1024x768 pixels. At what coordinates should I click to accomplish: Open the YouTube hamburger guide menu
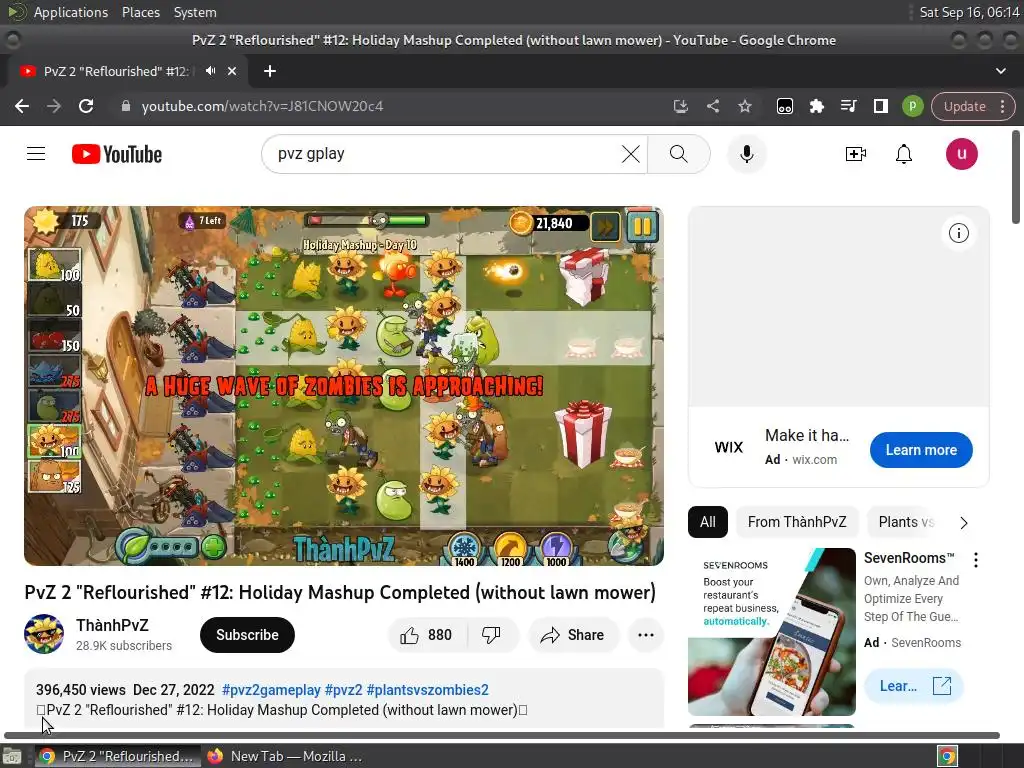[36, 154]
